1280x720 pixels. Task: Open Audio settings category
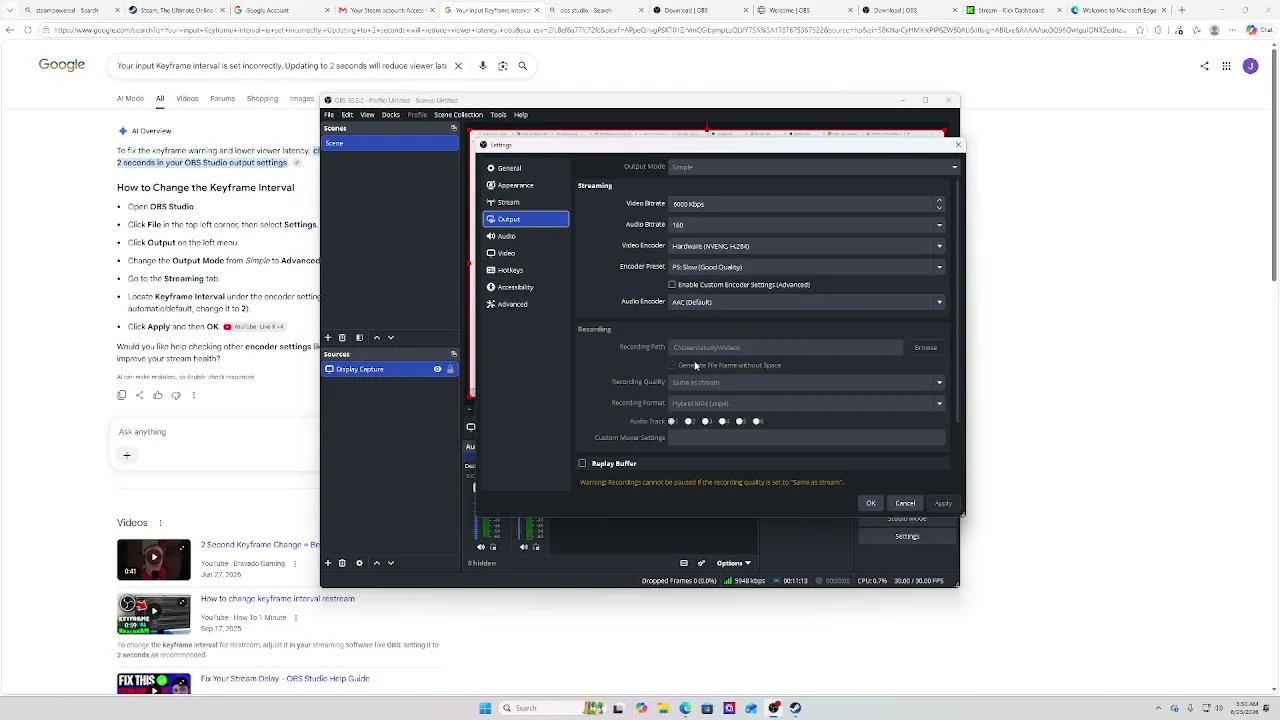525,236
